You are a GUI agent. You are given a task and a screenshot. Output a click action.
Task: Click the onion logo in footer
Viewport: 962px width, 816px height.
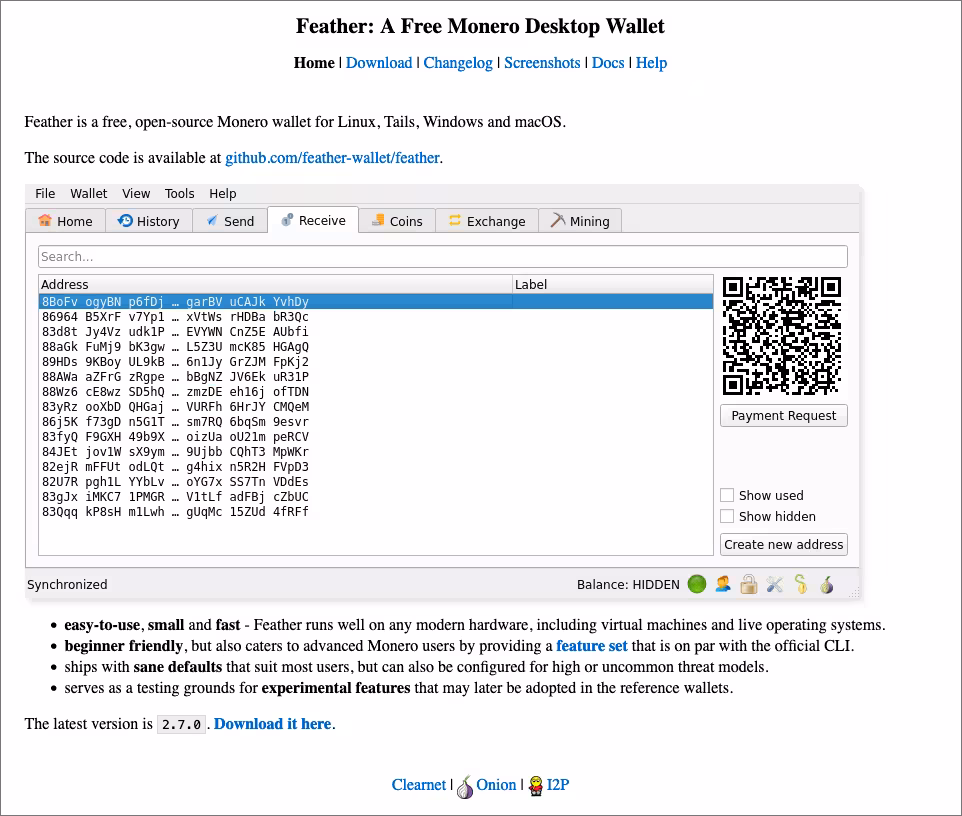(465, 787)
